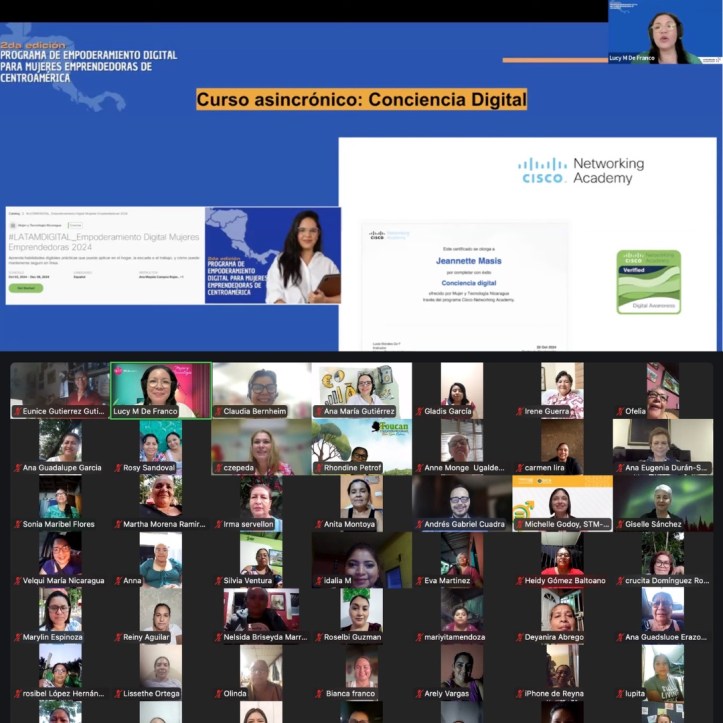Screen dimensions: 723x723
Task: Click the muted mic icon beside Anne Monge Ugalde
Action: 420,468
